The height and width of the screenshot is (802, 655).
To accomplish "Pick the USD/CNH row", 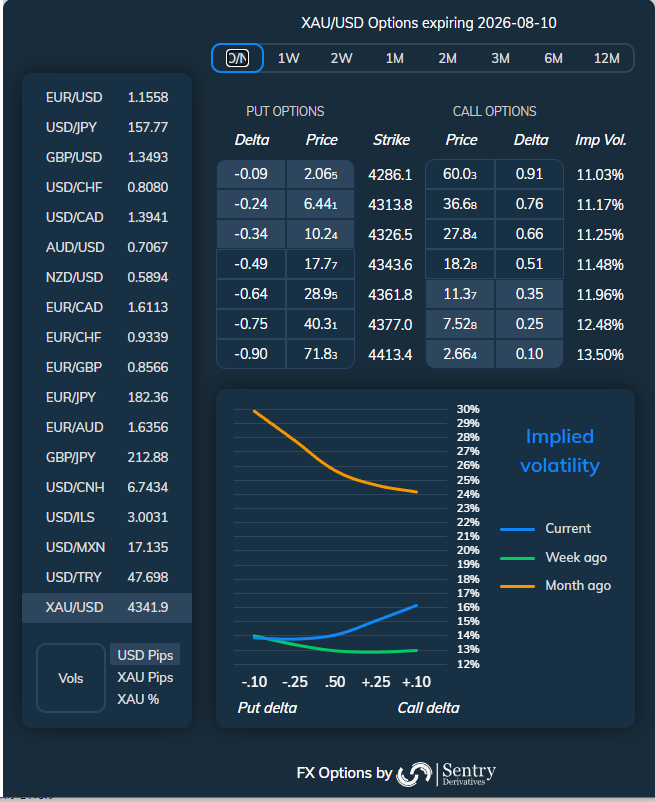I will pyautogui.click(x=107, y=487).
